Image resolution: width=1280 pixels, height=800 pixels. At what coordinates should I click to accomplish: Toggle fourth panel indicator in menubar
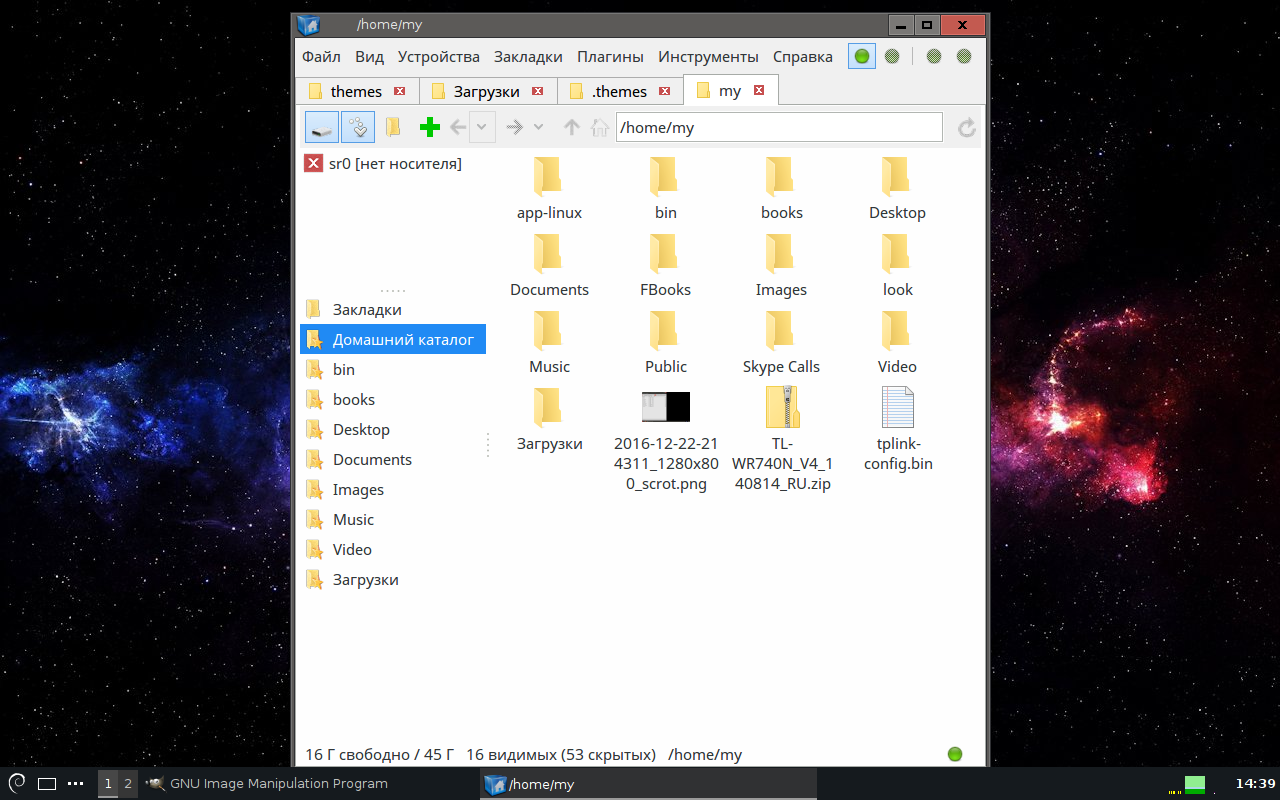coord(964,56)
